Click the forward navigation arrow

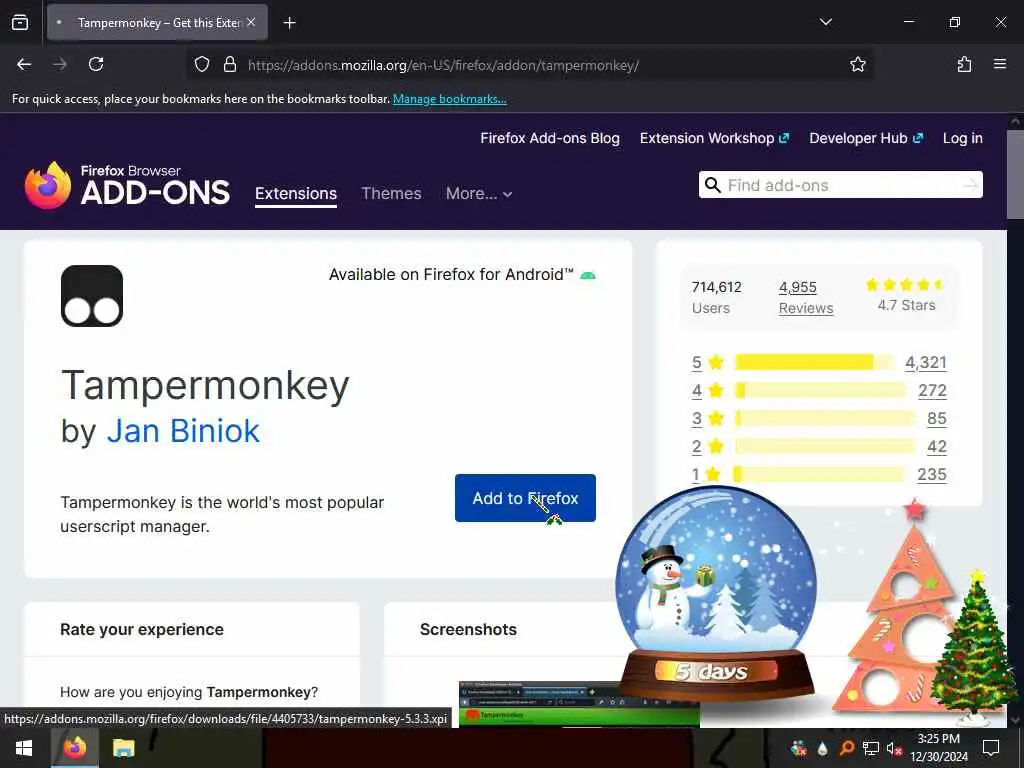(x=60, y=64)
